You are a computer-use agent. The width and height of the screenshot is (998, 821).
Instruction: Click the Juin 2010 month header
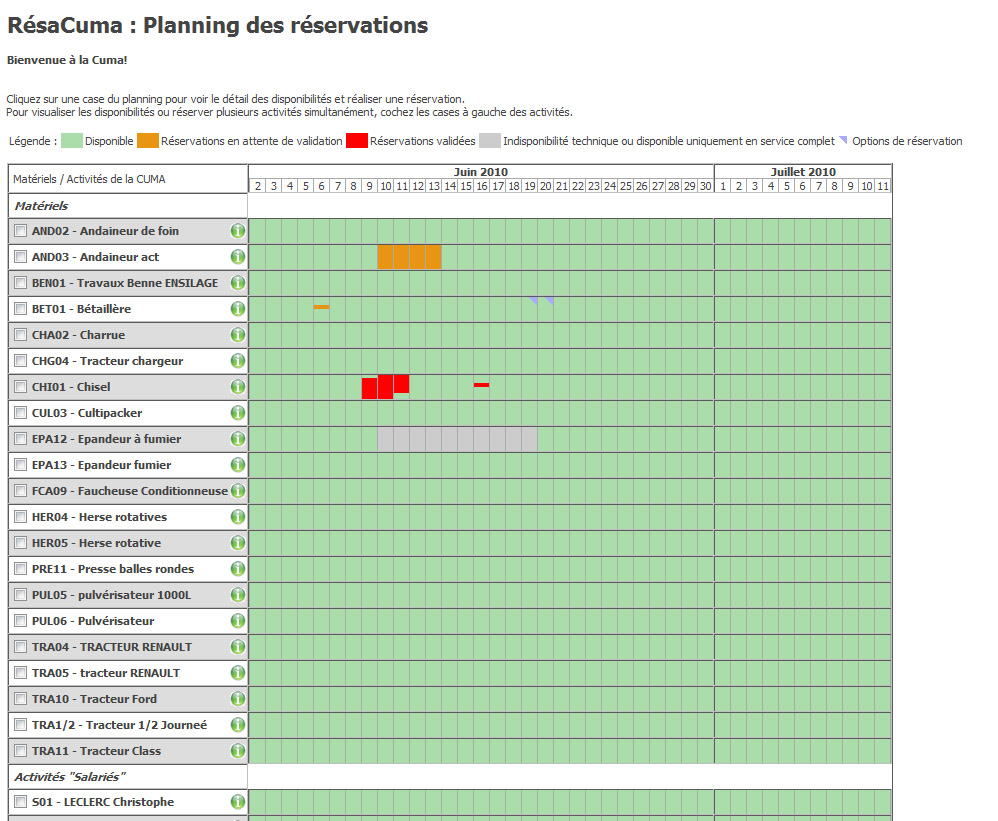click(480, 172)
